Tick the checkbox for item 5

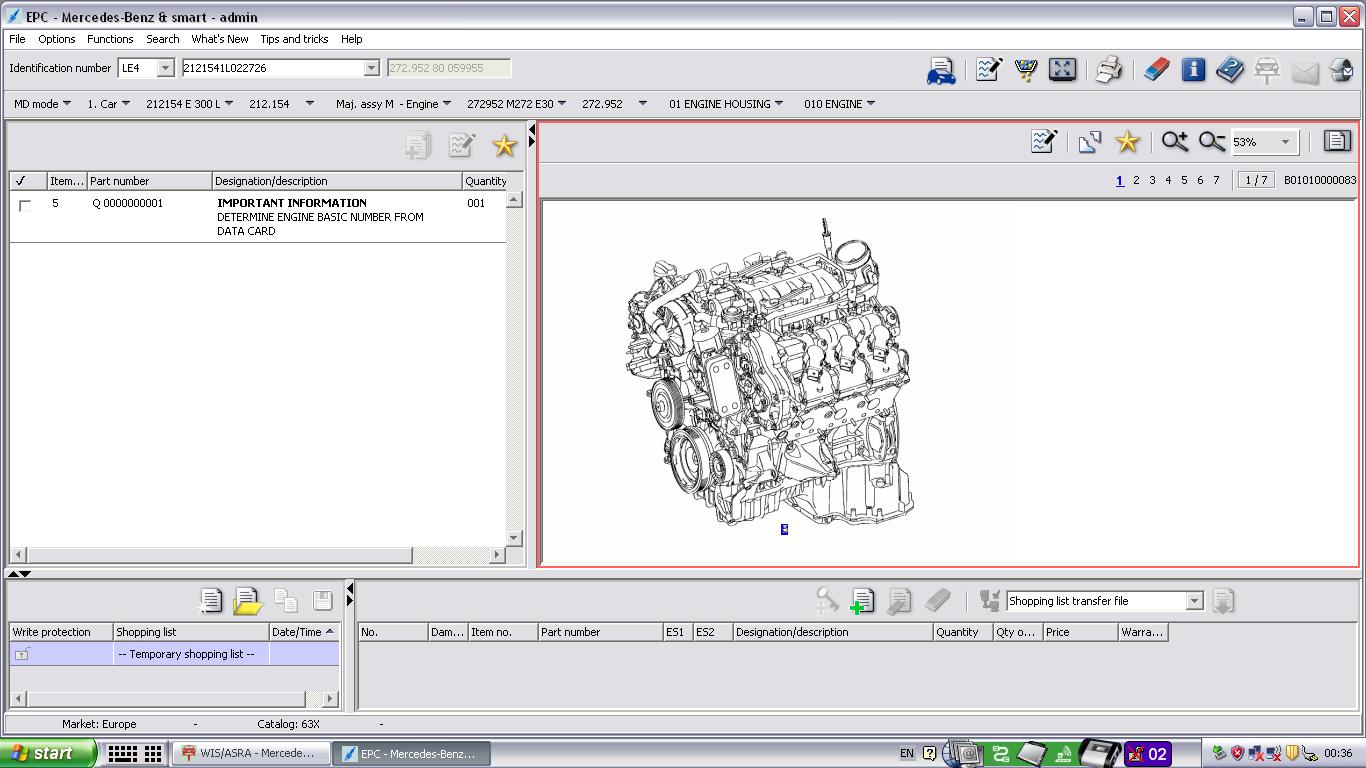pos(25,205)
